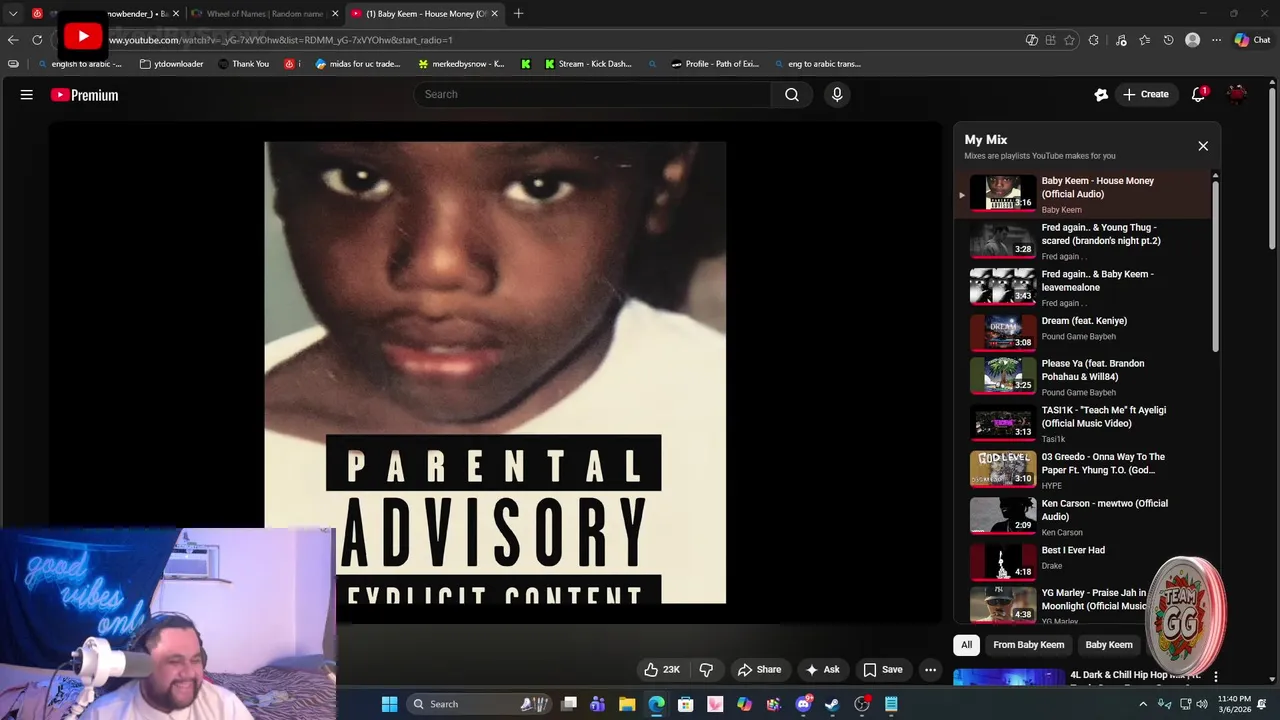The height and width of the screenshot is (720, 1280).
Task: Play Please Ya (feat. Brandon Pohahau & Will84)
Action: (1082, 377)
